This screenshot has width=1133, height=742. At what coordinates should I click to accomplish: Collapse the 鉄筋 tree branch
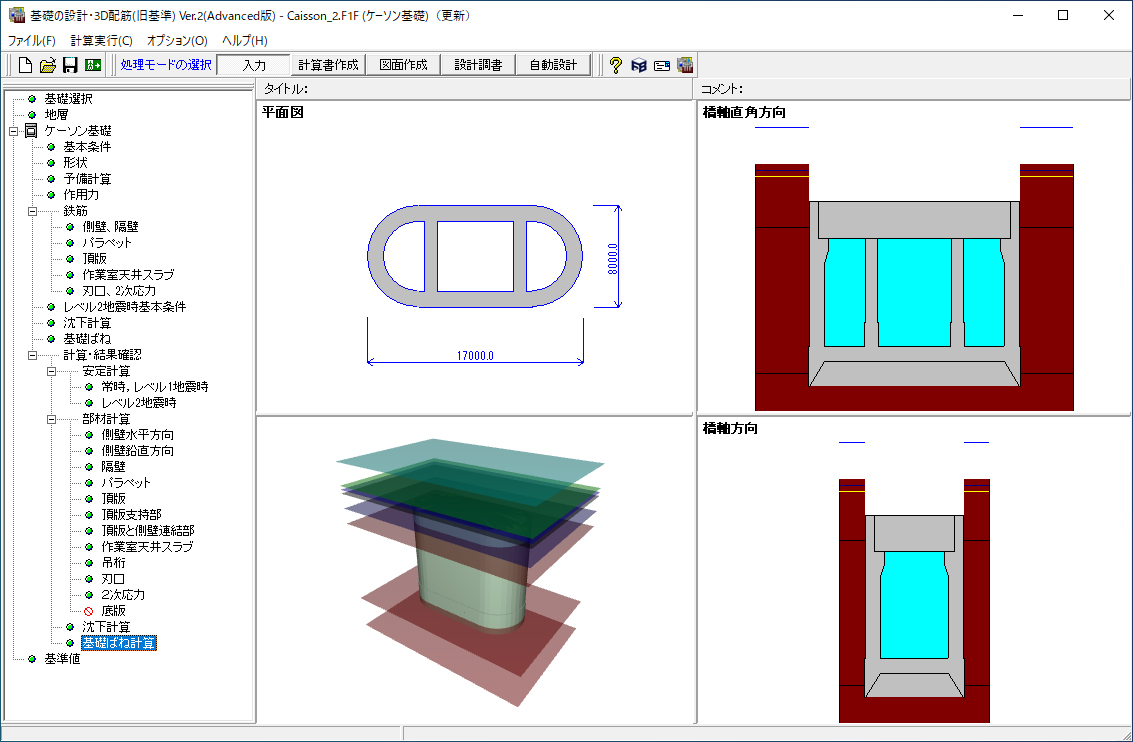coord(32,211)
